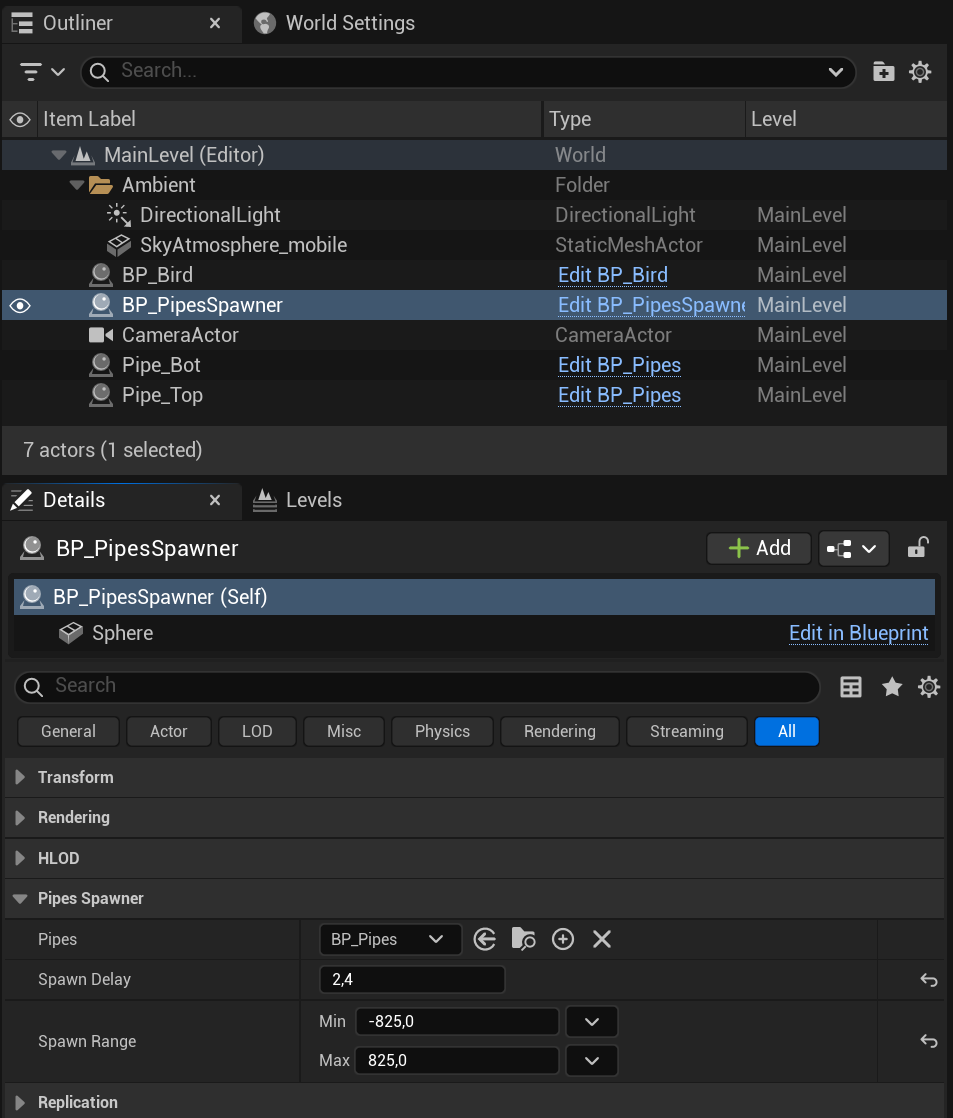This screenshot has width=953, height=1118.
Task: Toggle visibility eye for BP_PipesSpawner
Action: [20, 306]
